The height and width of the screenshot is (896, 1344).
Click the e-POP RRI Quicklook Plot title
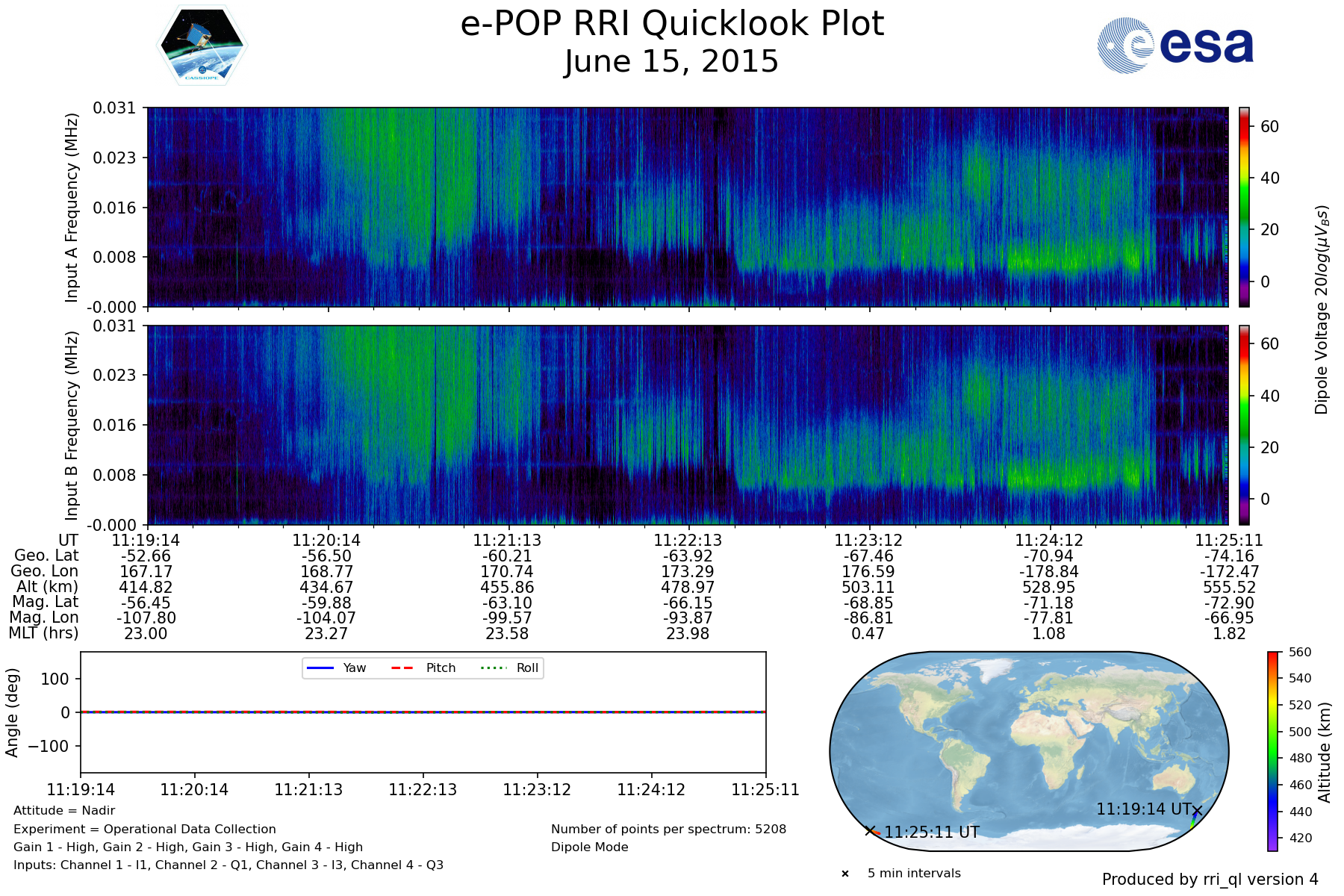pyautogui.click(x=672, y=24)
